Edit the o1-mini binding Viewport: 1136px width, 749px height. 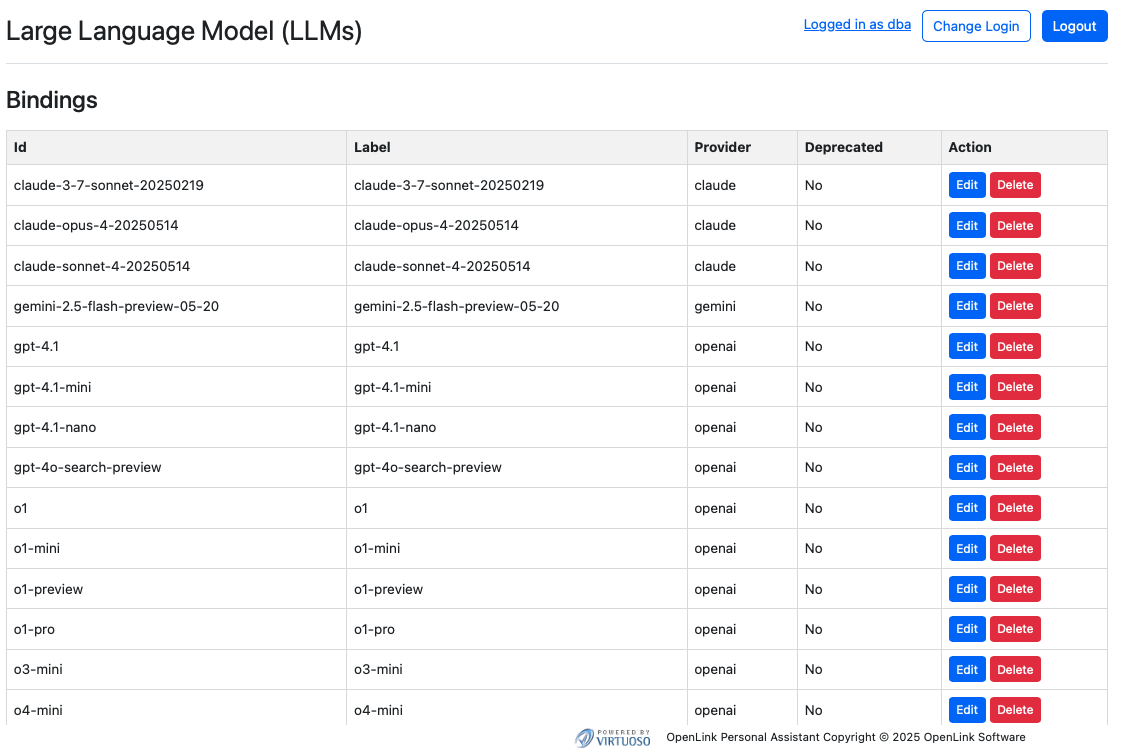click(x=967, y=548)
